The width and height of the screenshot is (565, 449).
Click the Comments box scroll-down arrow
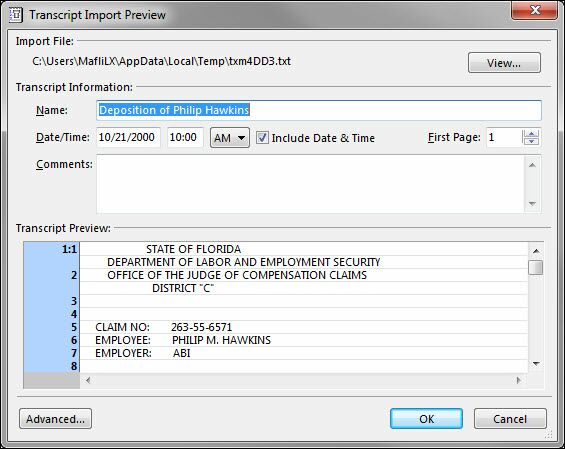[533, 204]
